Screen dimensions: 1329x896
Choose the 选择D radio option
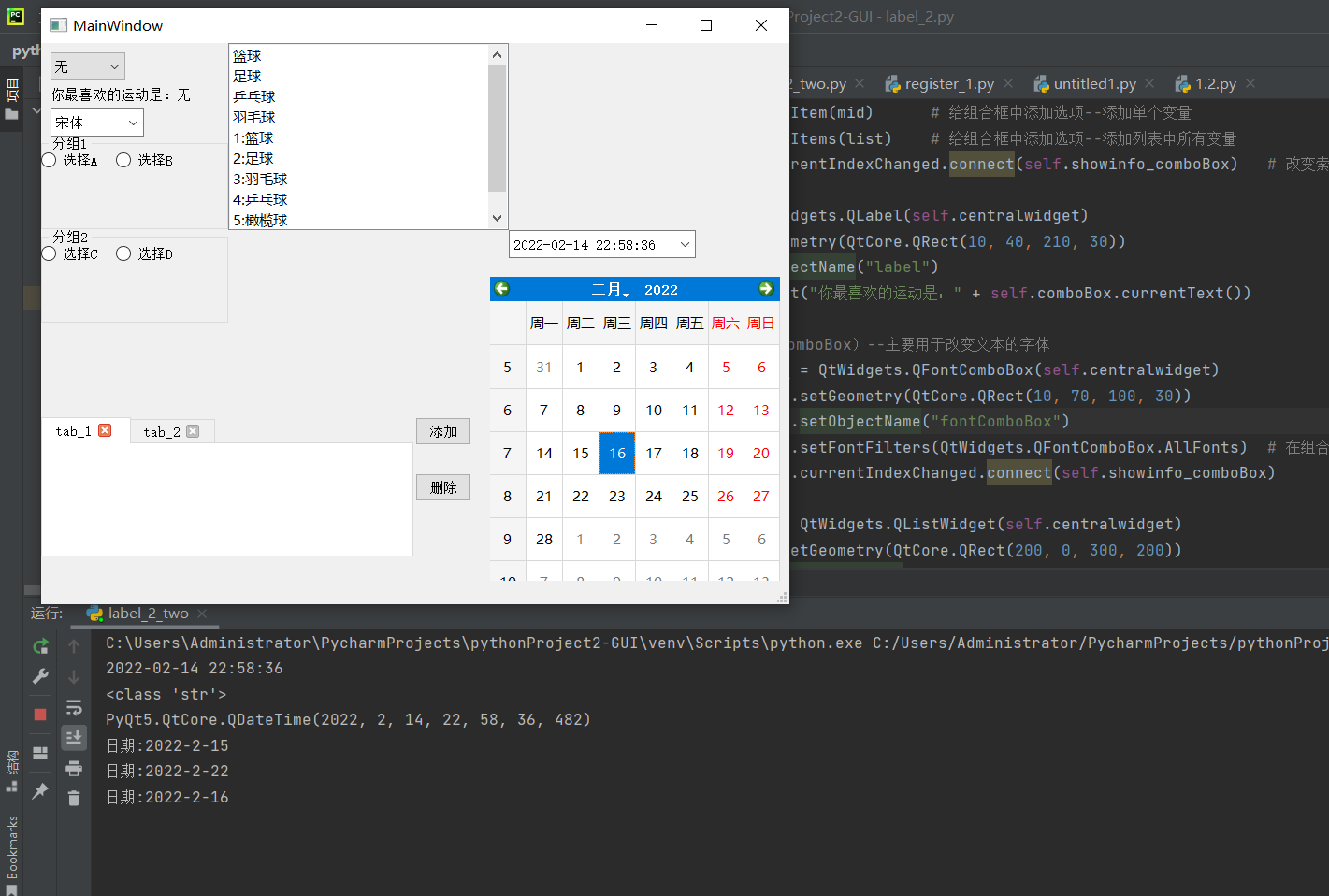[x=123, y=253]
